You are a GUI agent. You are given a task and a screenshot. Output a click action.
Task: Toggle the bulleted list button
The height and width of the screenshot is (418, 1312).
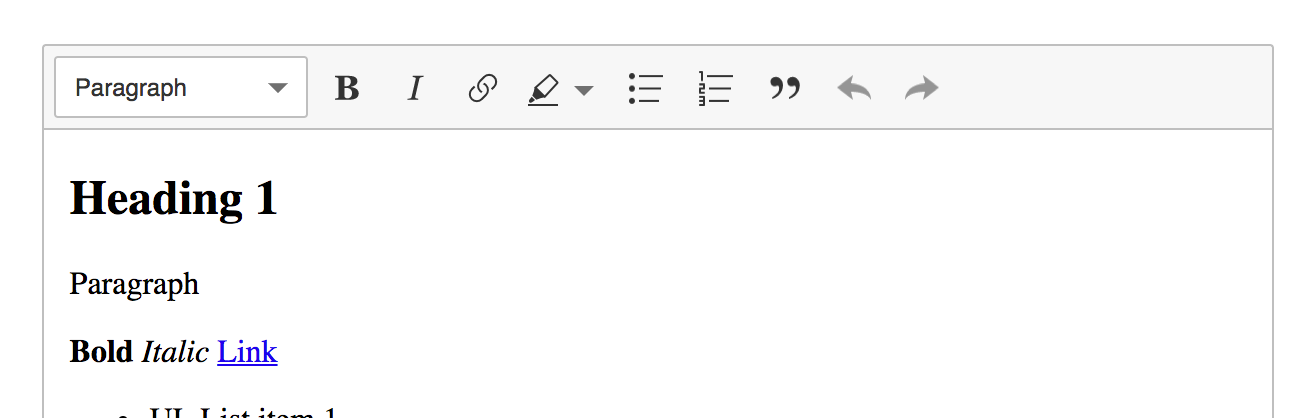pyautogui.click(x=645, y=88)
